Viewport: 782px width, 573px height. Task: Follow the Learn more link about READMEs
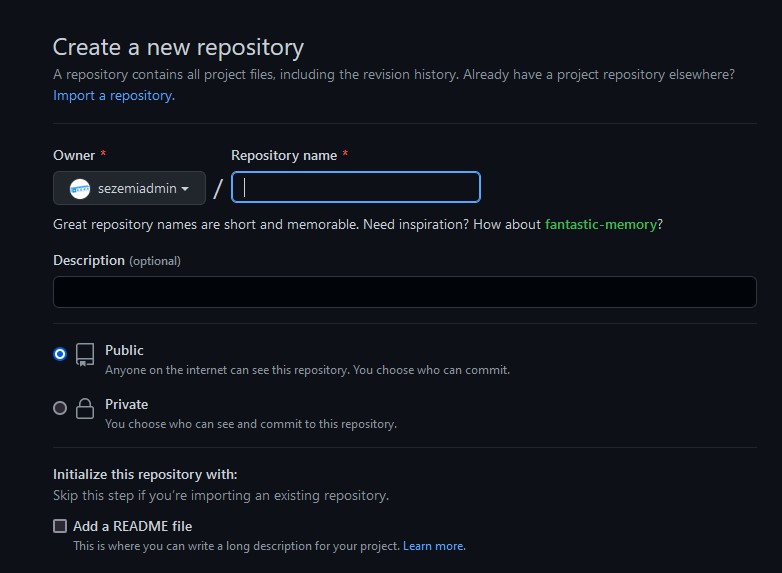click(x=434, y=546)
